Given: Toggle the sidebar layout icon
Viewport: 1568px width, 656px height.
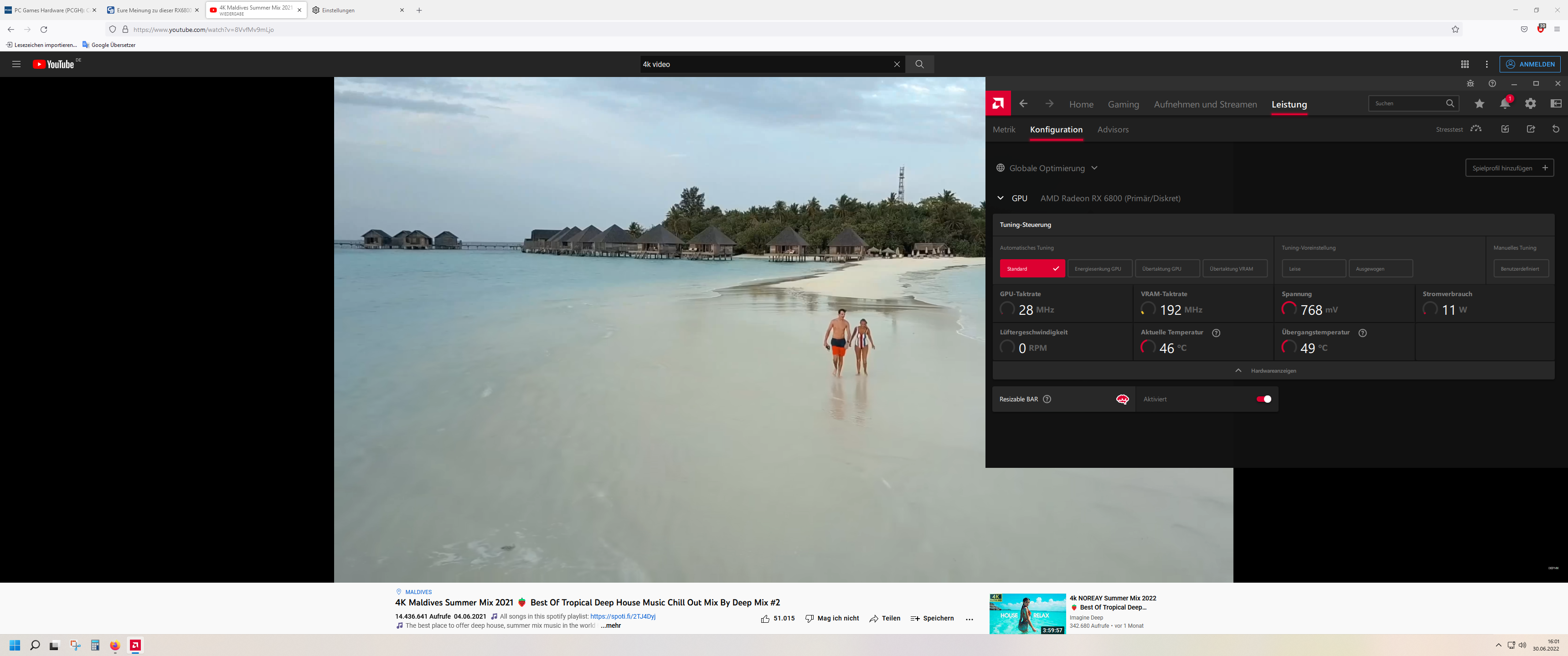Looking at the screenshot, I should point(1555,103).
